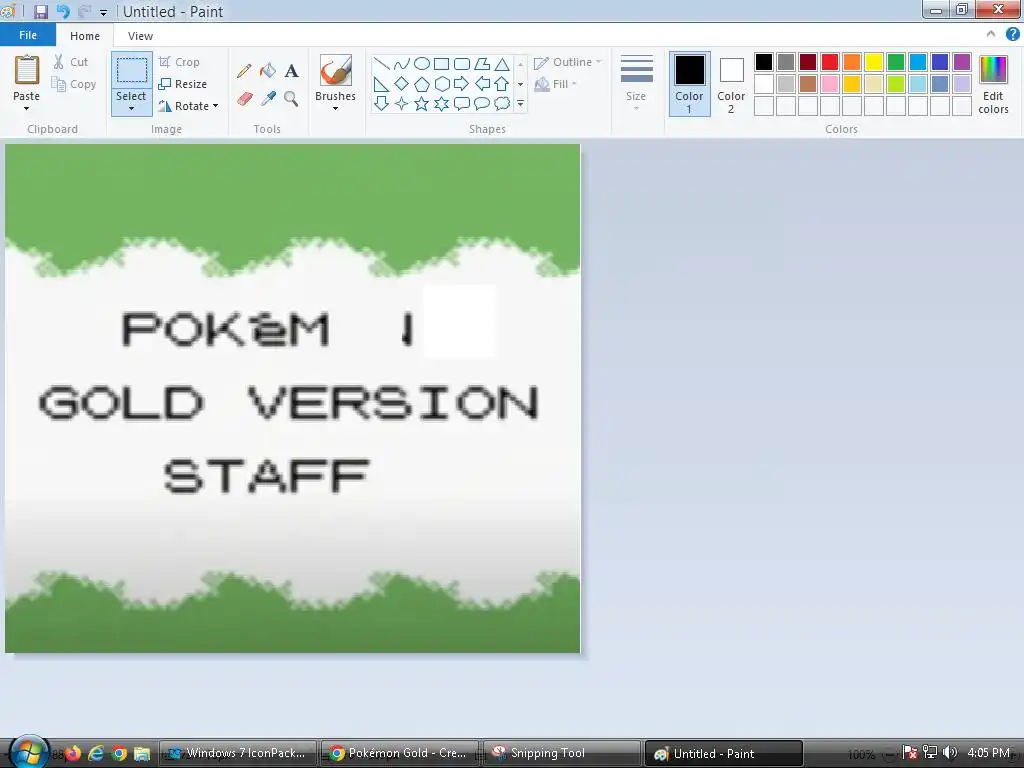
Task: Select the Magnifier tool
Action: 291,99
